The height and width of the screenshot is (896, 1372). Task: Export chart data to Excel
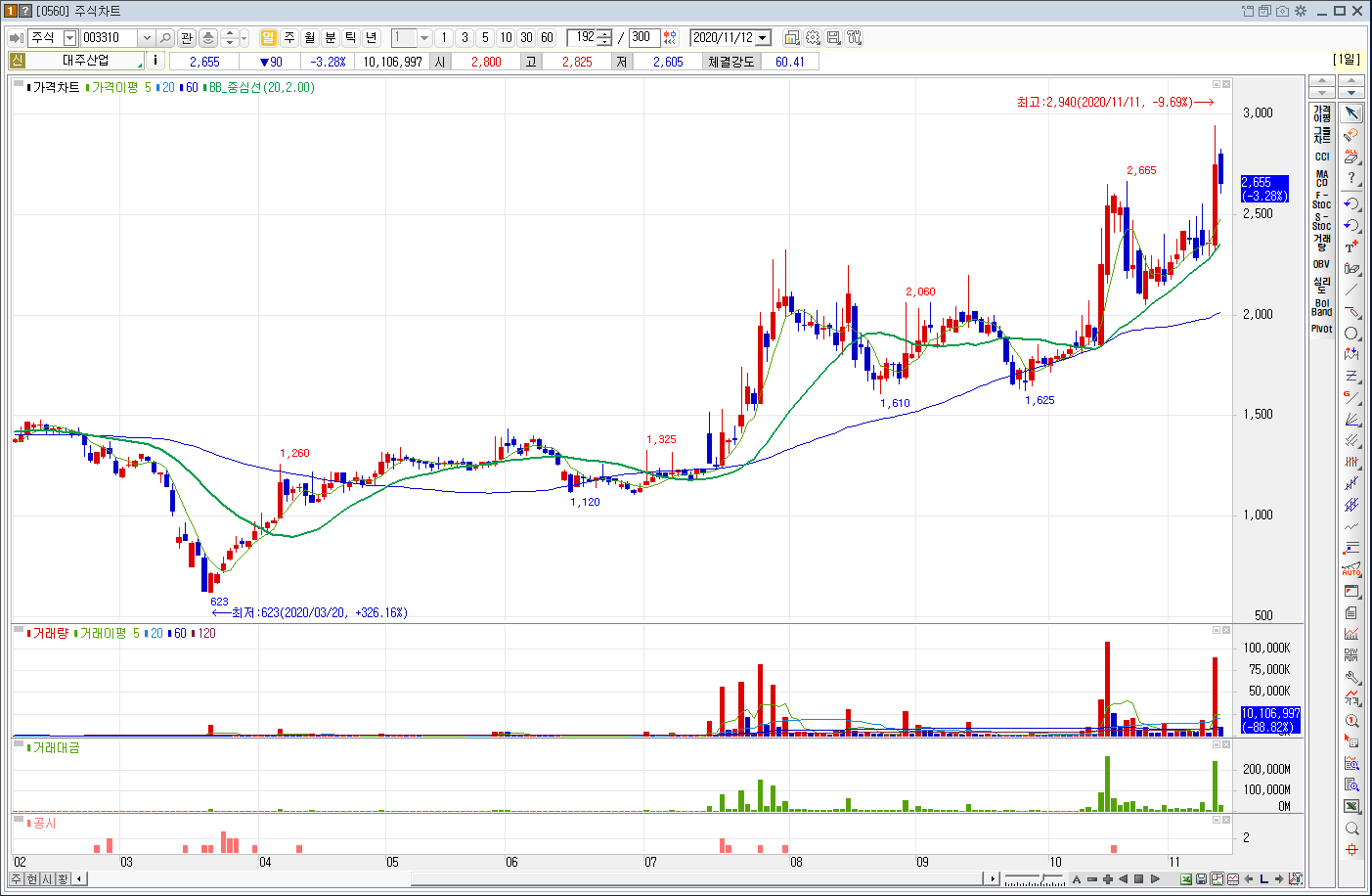pos(1186,878)
